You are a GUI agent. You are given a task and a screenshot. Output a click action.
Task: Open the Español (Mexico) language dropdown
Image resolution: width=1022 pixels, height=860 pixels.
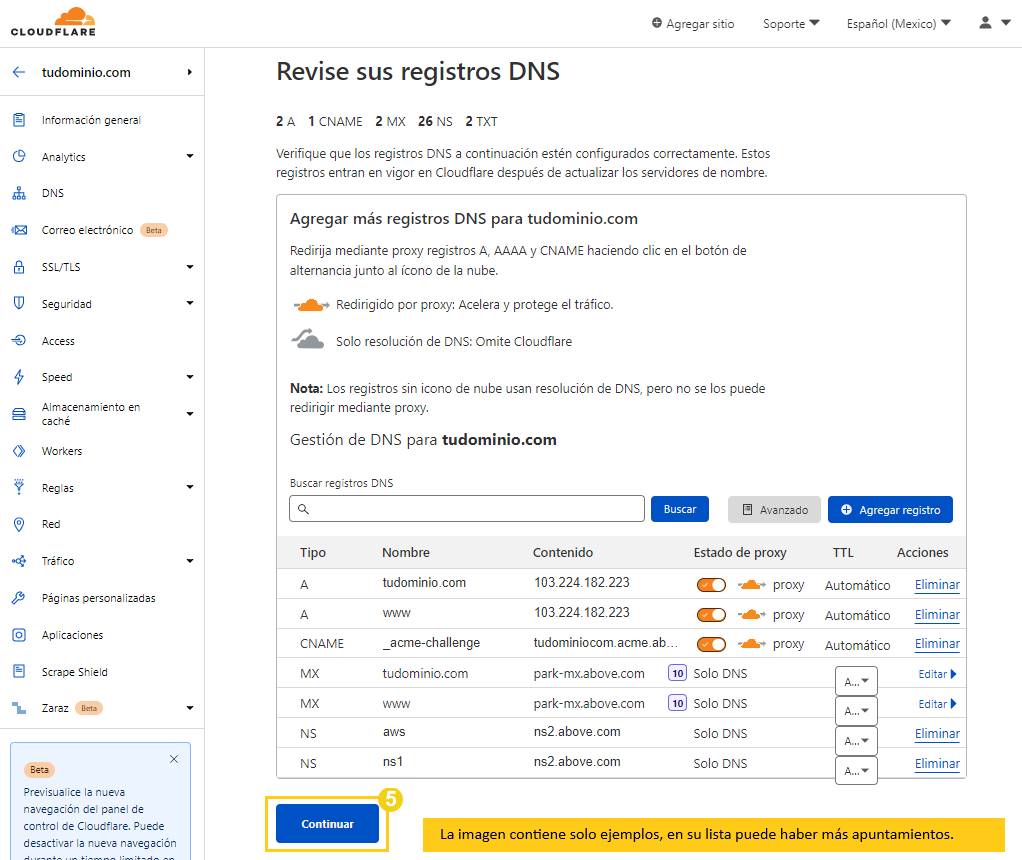[898, 23]
